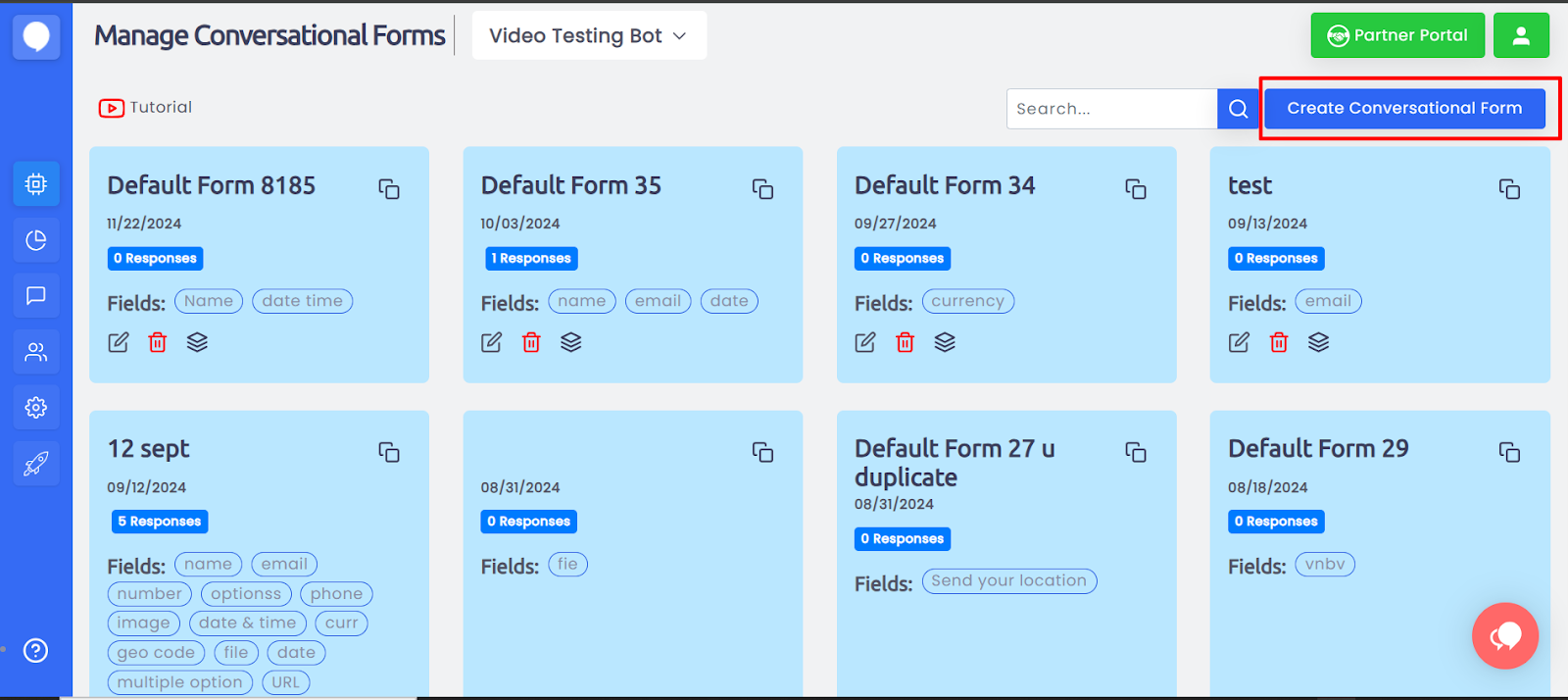This screenshot has width=1568, height=700.
Task: Open the floating chat widget bubble
Action: (x=1504, y=636)
